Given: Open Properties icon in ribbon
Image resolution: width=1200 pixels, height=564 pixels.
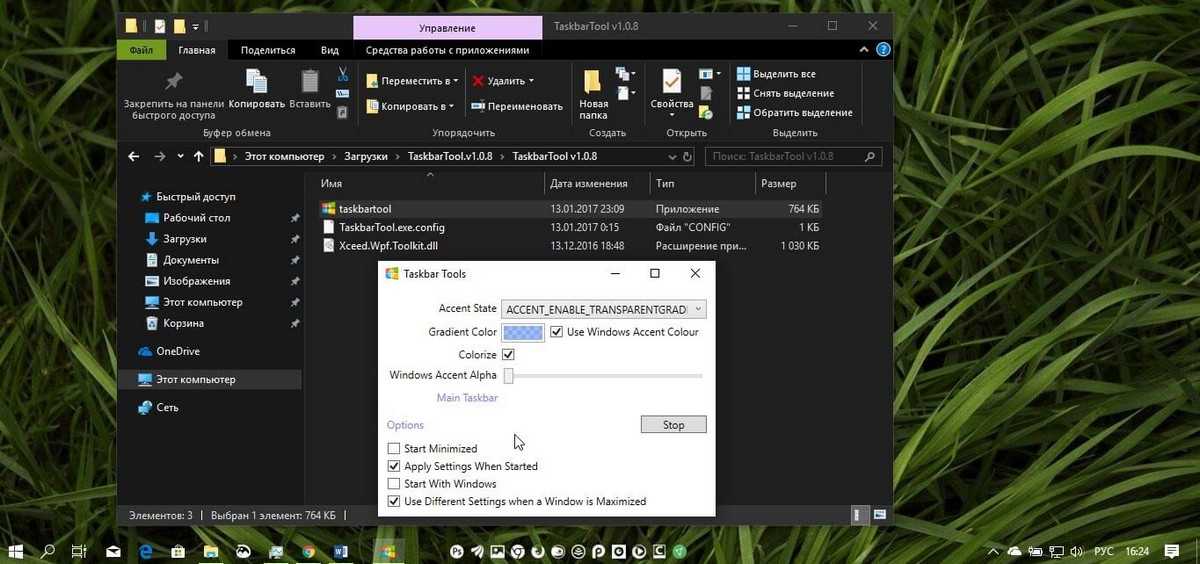Looking at the screenshot, I should (671, 82).
